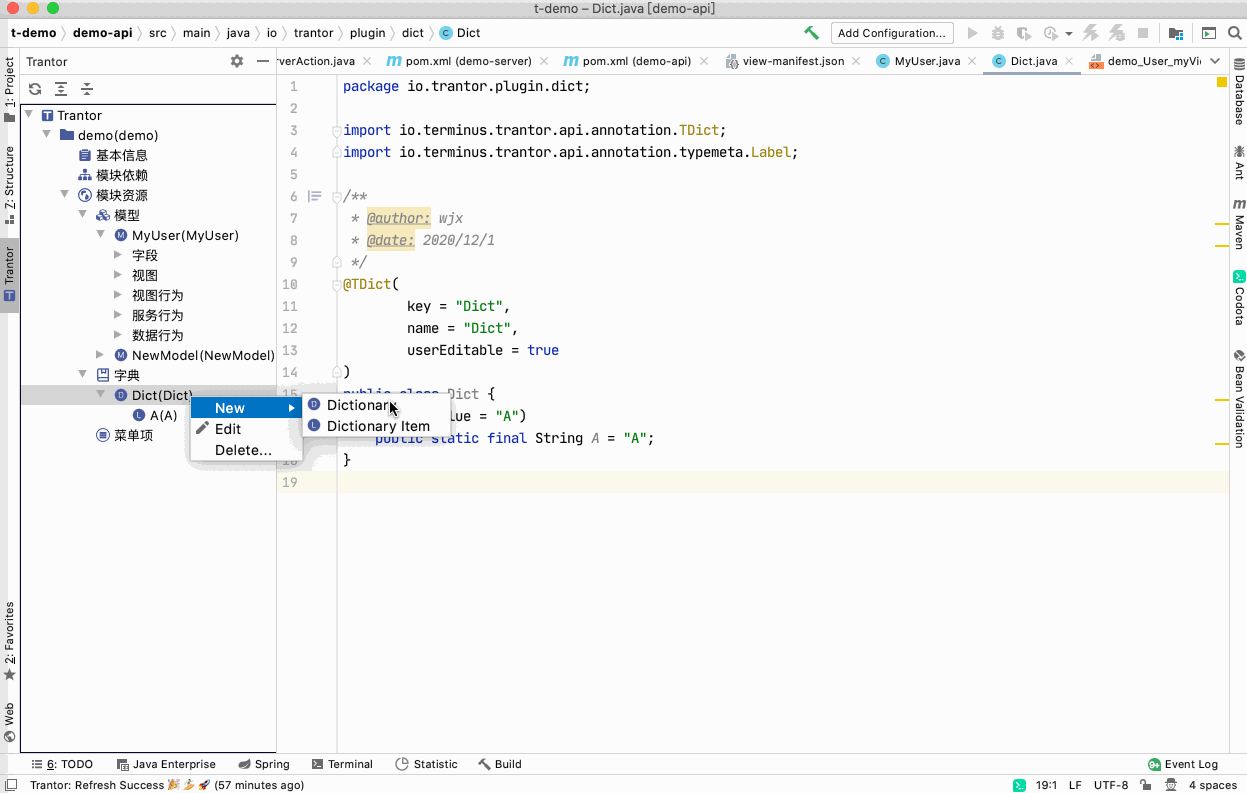1247x793 pixels.
Task: Click tool windows quick-access icon in status bar
Action: click(x=10, y=785)
